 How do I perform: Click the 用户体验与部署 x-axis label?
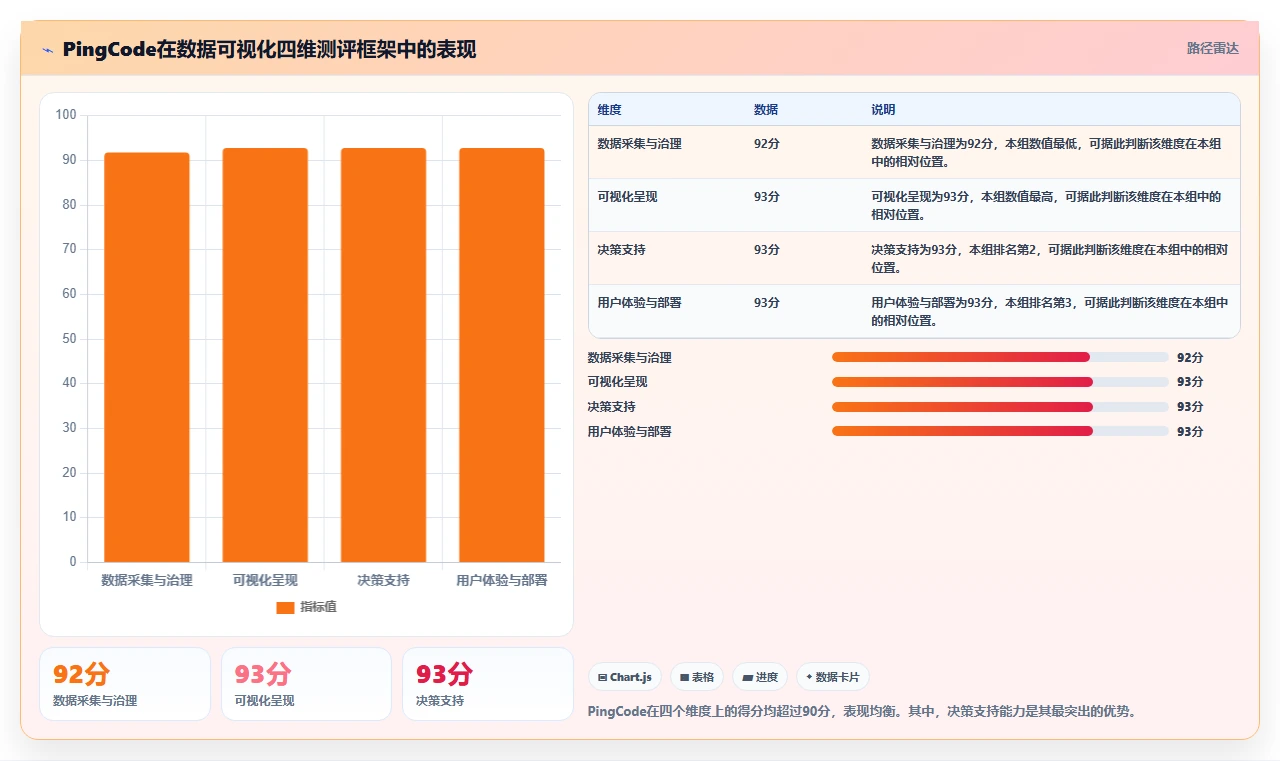coord(502,580)
